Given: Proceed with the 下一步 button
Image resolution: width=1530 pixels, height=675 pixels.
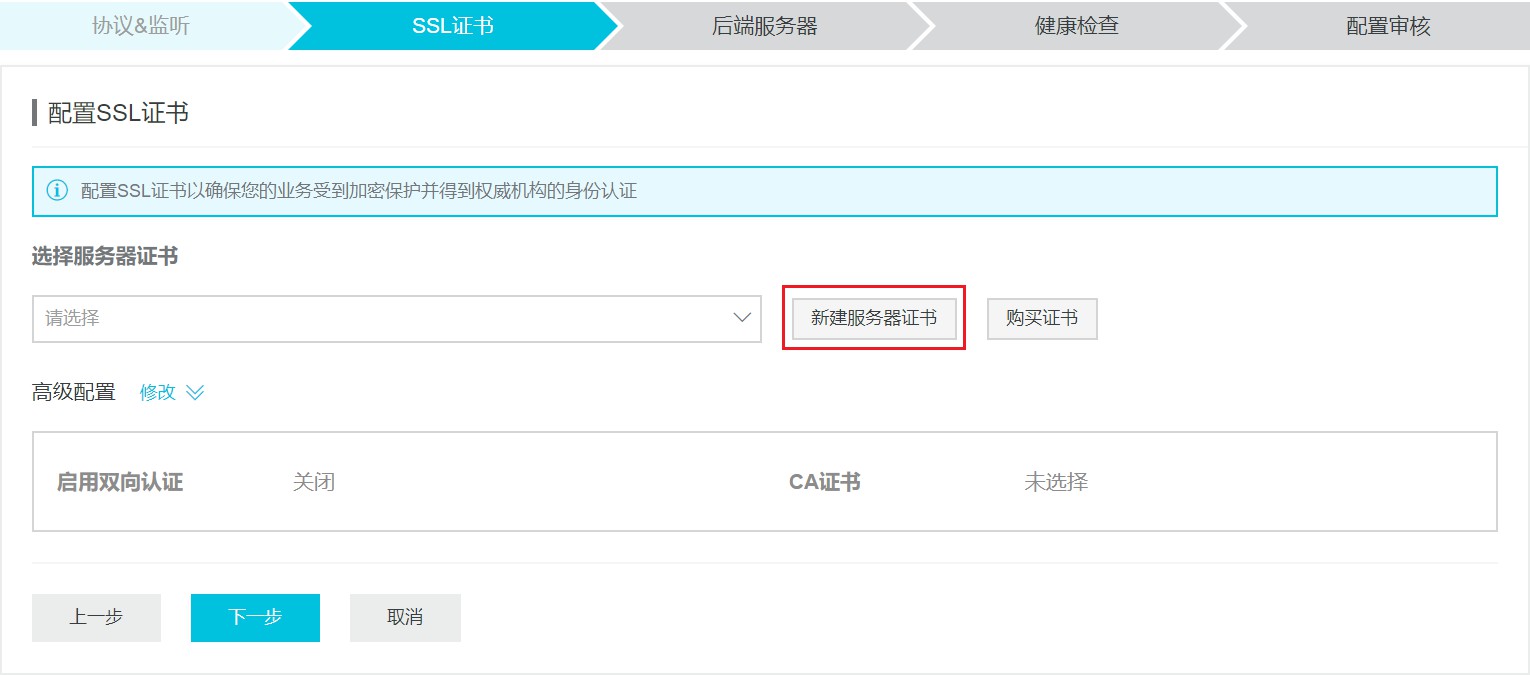Looking at the screenshot, I should coord(255,617).
